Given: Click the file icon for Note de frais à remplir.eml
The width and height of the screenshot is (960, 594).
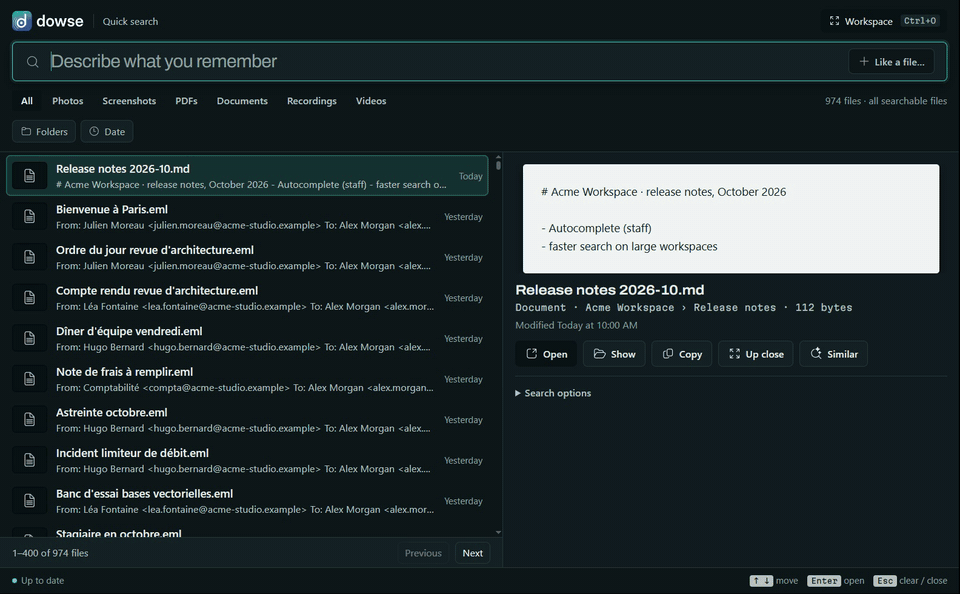Looking at the screenshot, I should pyautogui.click(x=29, y=379).
